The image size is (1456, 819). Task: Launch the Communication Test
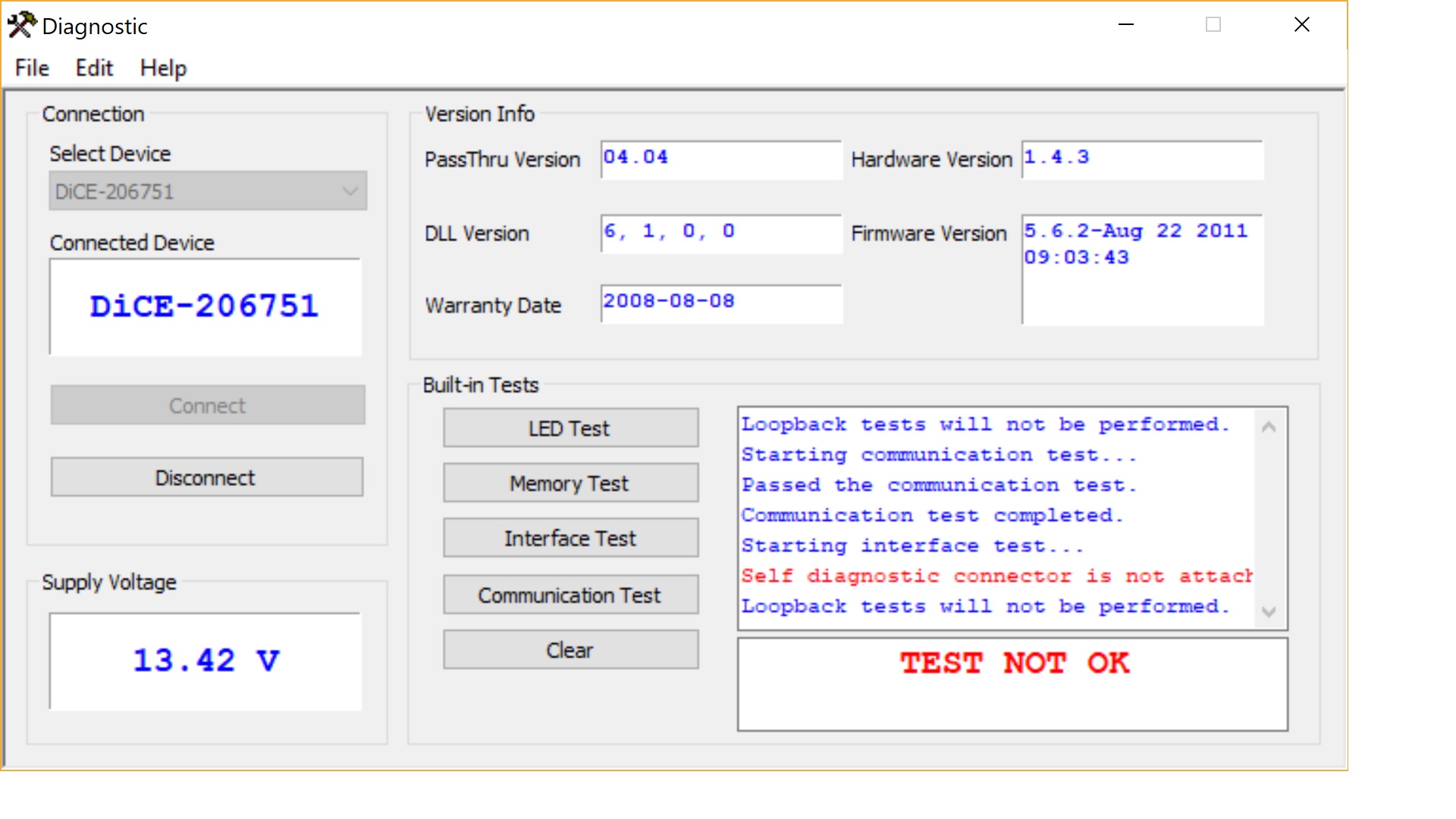(570, 595)
